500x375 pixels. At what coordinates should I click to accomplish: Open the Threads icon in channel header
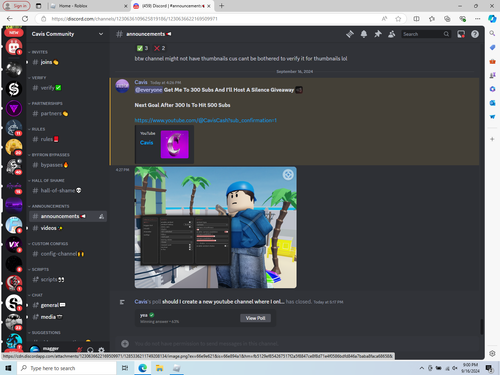point(350,34)
